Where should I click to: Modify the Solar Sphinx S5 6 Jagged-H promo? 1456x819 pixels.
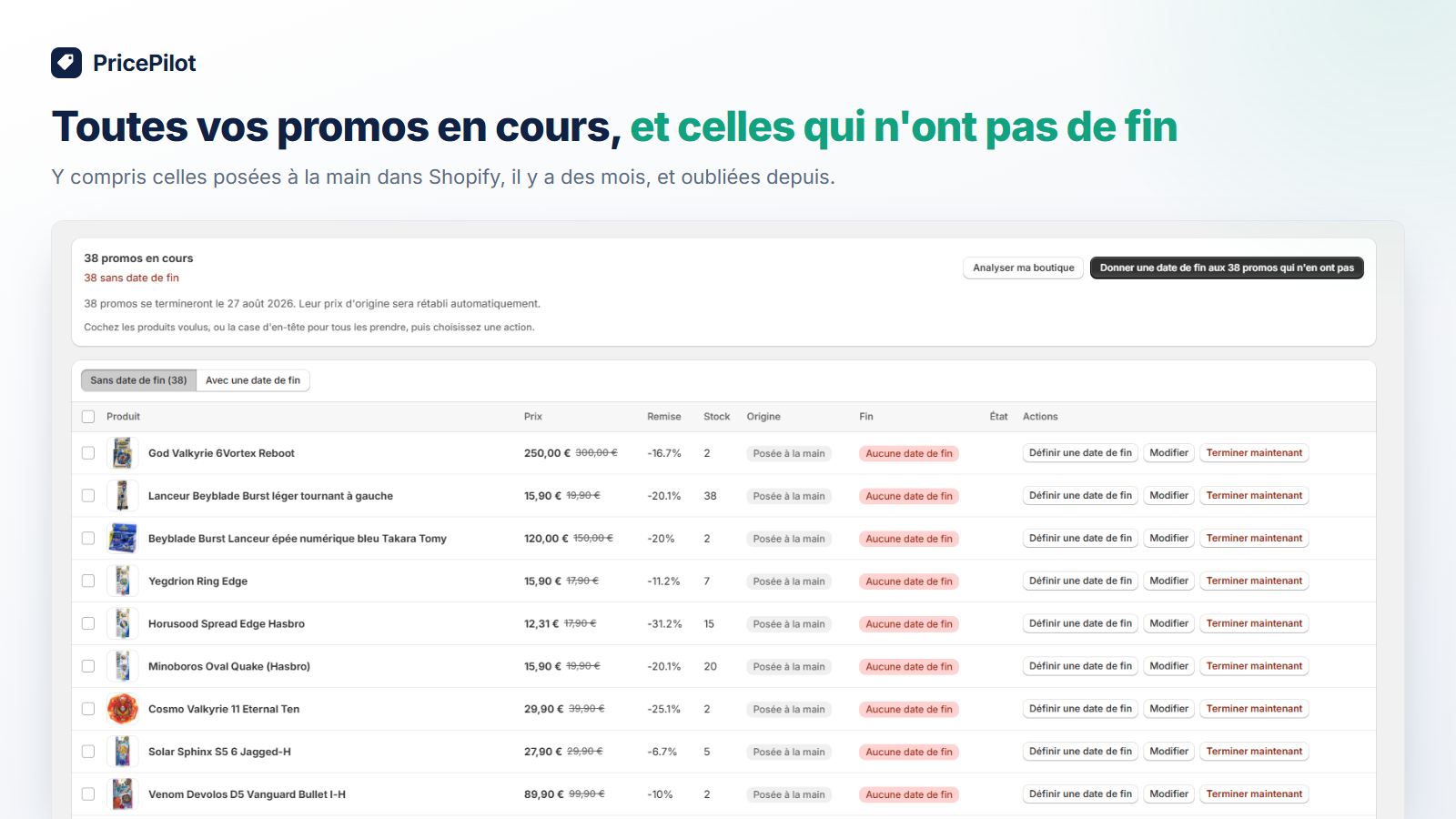click(x=1168, y=752)
